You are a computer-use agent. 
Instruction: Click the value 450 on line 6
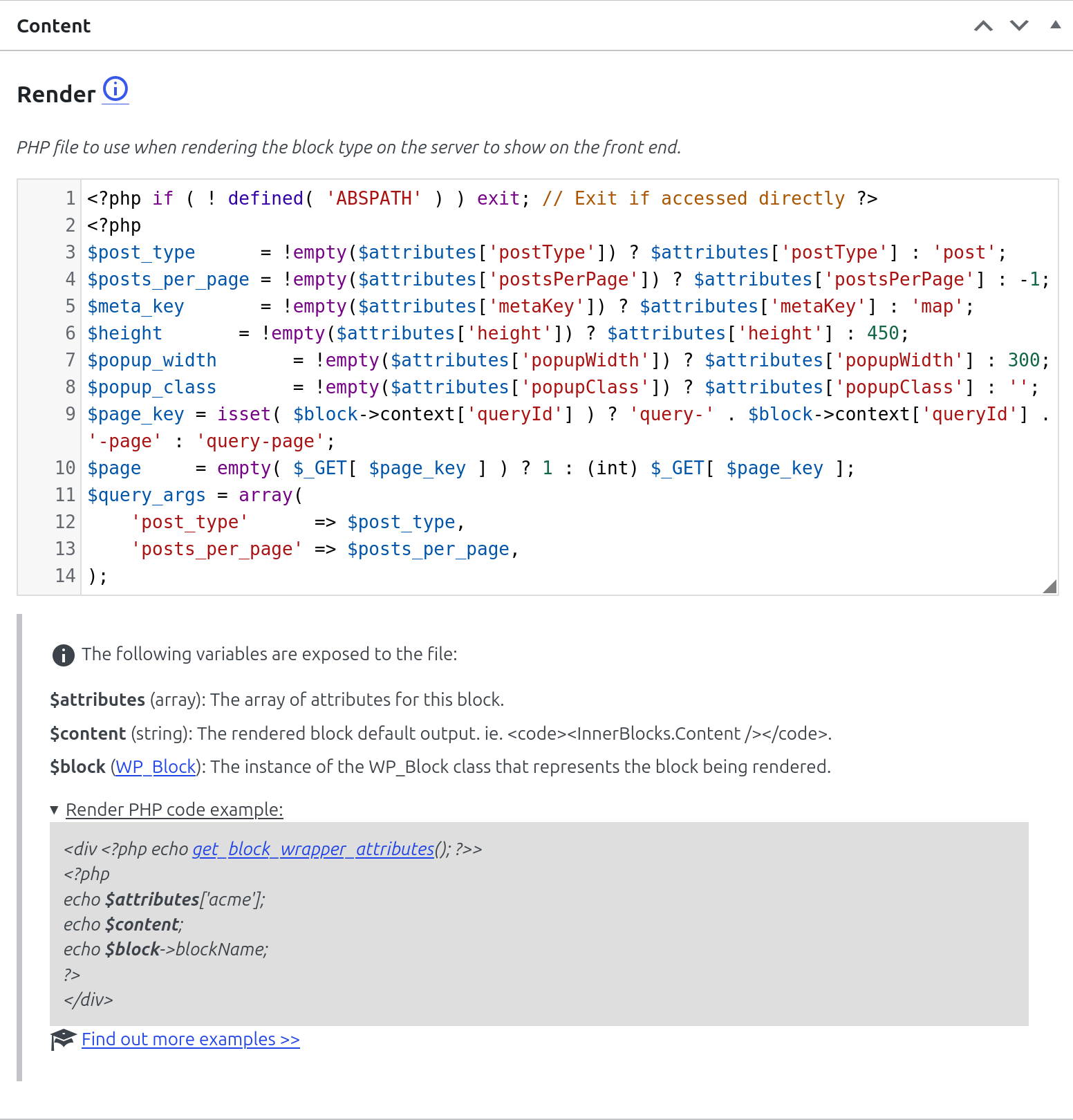pyautogui.click(x=883, y=333)
